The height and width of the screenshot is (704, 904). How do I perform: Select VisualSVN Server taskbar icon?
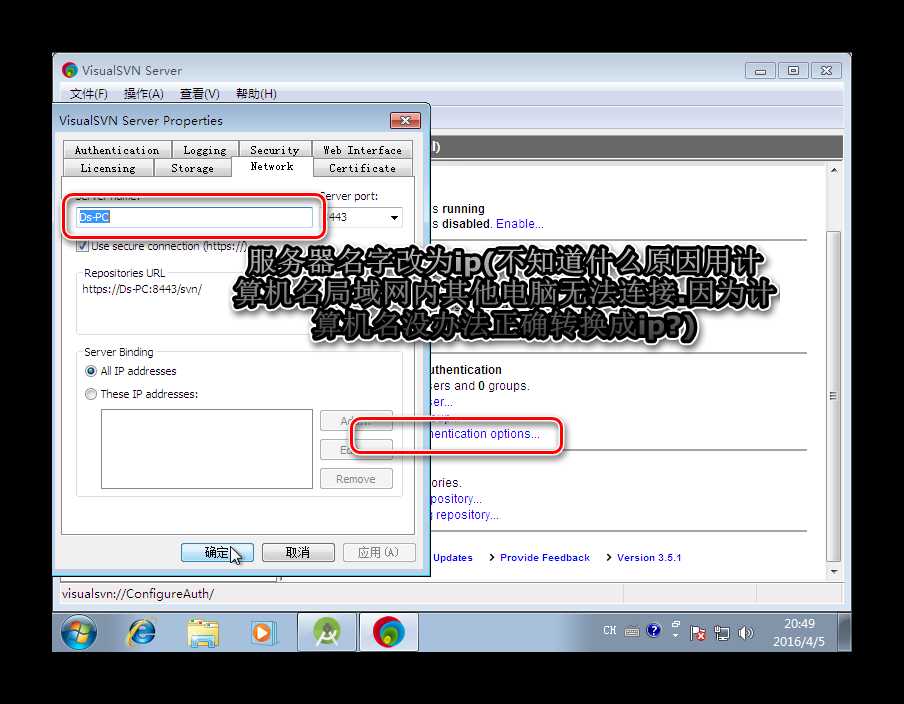pos(389,632)
